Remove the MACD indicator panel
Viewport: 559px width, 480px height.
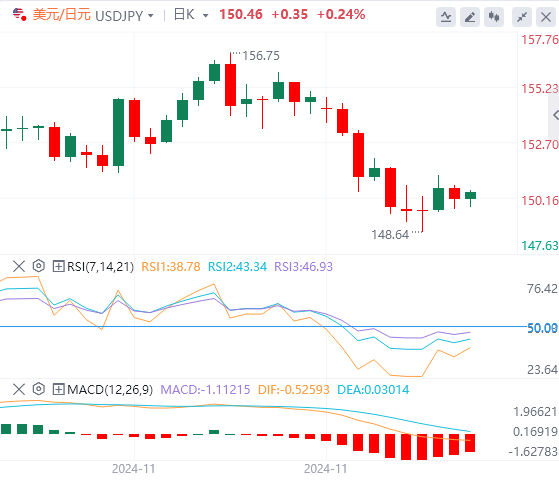pos(19,389)
